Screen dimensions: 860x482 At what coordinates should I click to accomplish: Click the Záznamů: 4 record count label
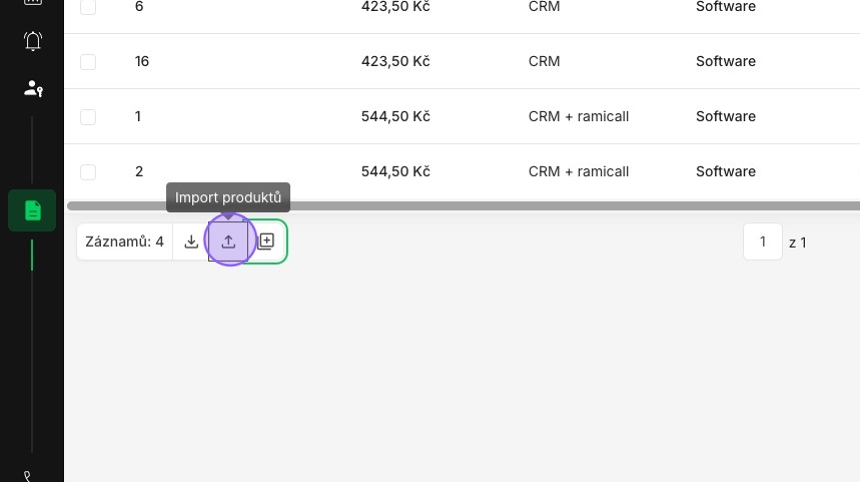[x=125, y=242]
